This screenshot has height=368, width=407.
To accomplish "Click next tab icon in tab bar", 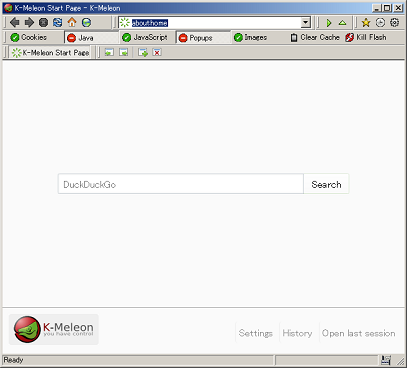I will click(x=124, y=52).
